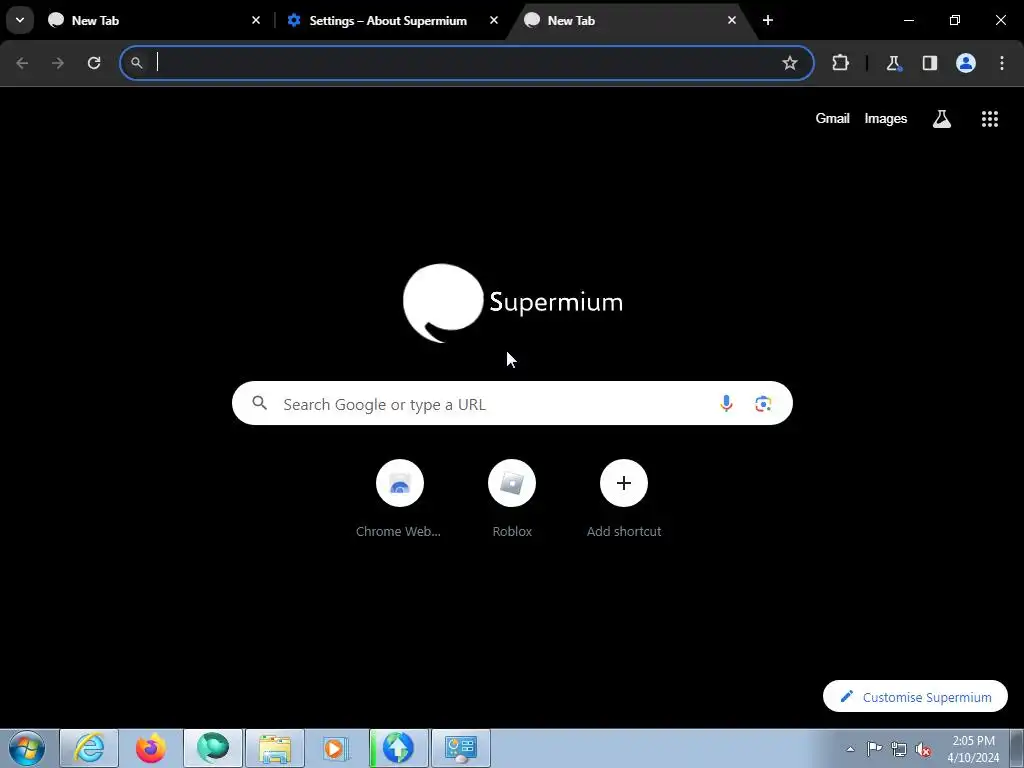This screenshot has width=1024, height=768.
Task: Open Chrome Labs flask in toolbar
Action: pos(893,63)
